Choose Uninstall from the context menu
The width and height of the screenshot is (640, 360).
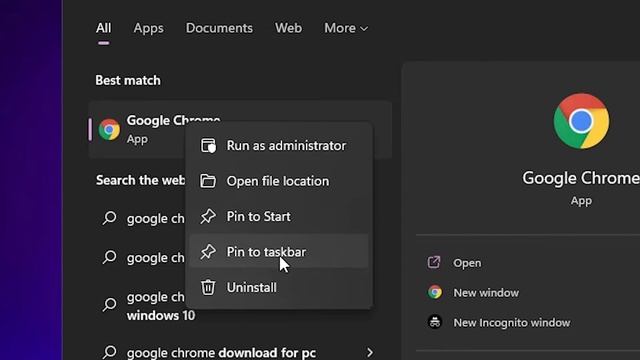click(279, 287)
